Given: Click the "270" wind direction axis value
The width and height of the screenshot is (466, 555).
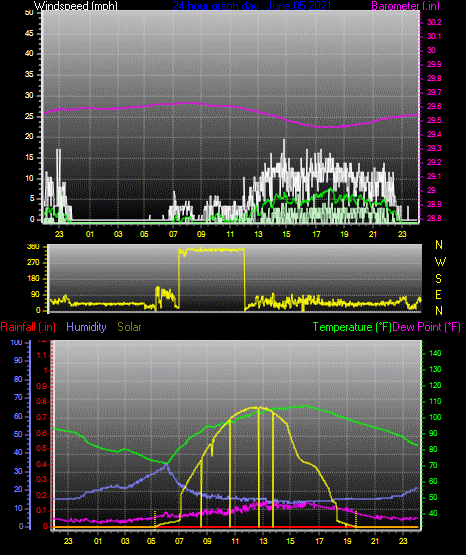Looking at the screenshot, I should pos(33,263).
